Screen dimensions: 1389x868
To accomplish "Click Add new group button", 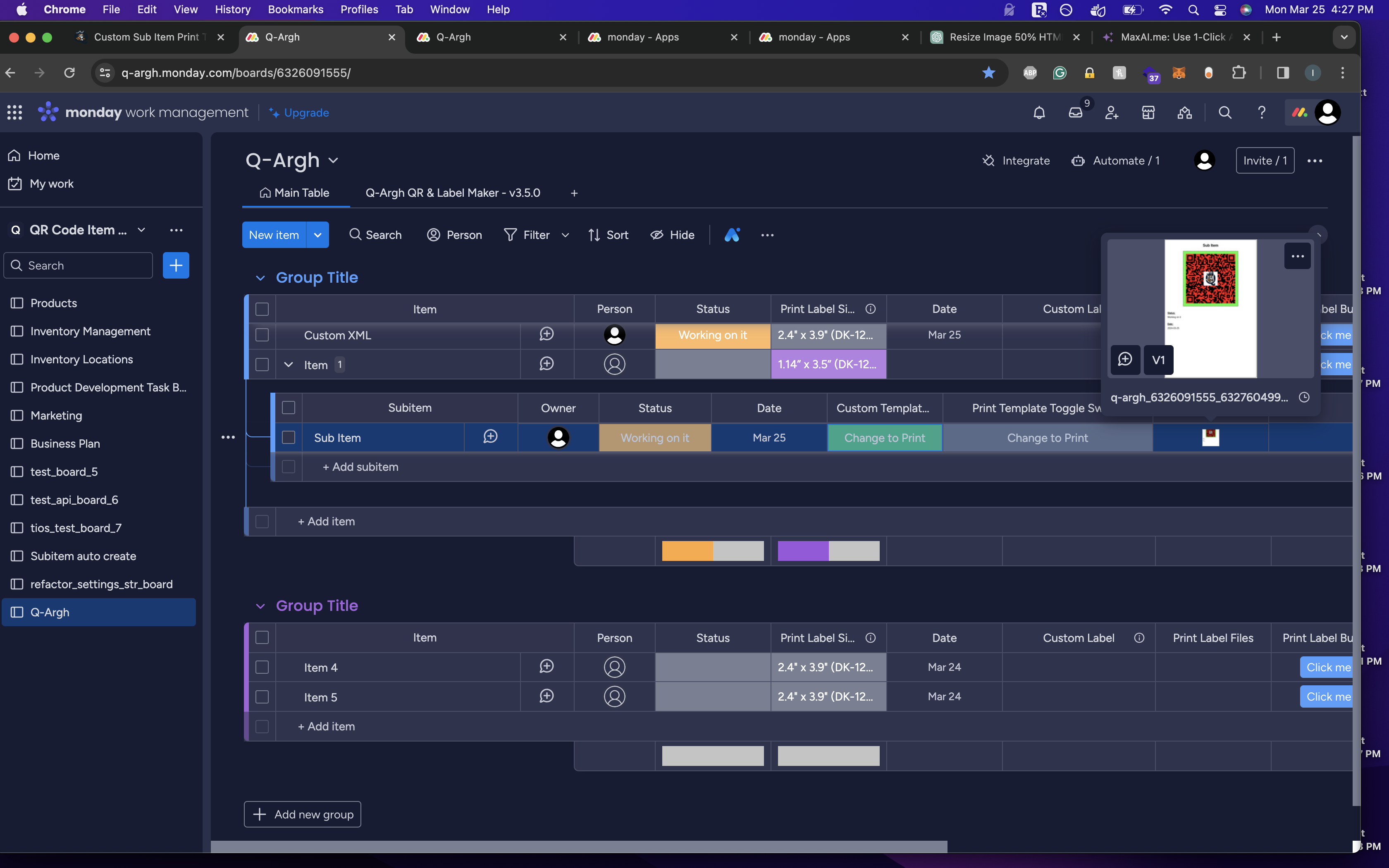I will (303, 814).
